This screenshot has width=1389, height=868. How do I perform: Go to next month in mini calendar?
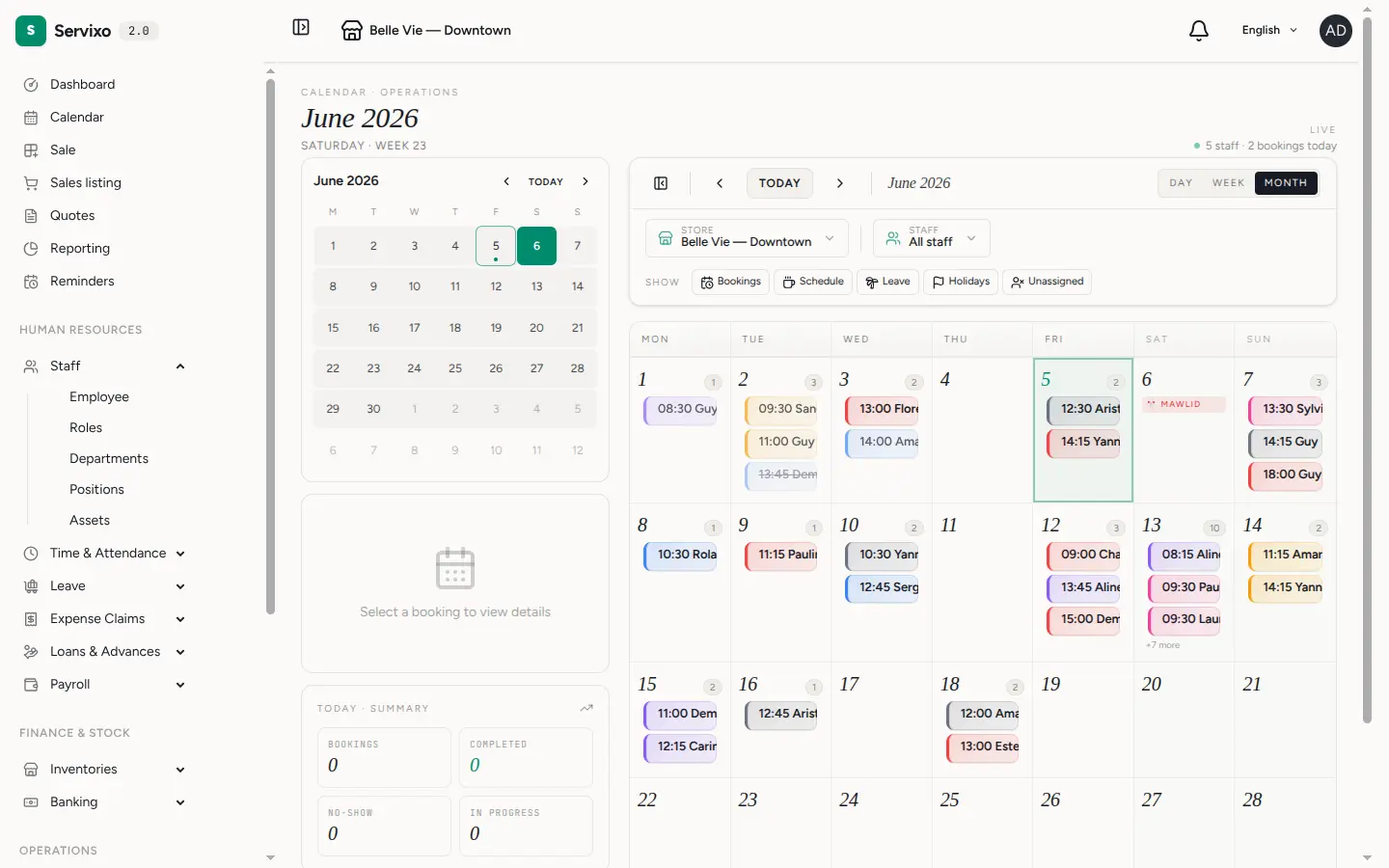[586, 181]
